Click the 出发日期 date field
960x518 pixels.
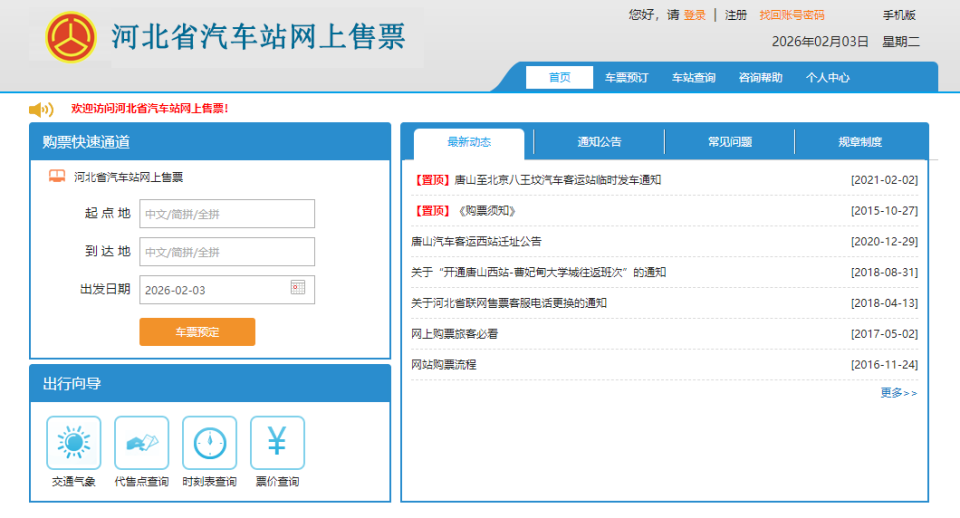227,290
